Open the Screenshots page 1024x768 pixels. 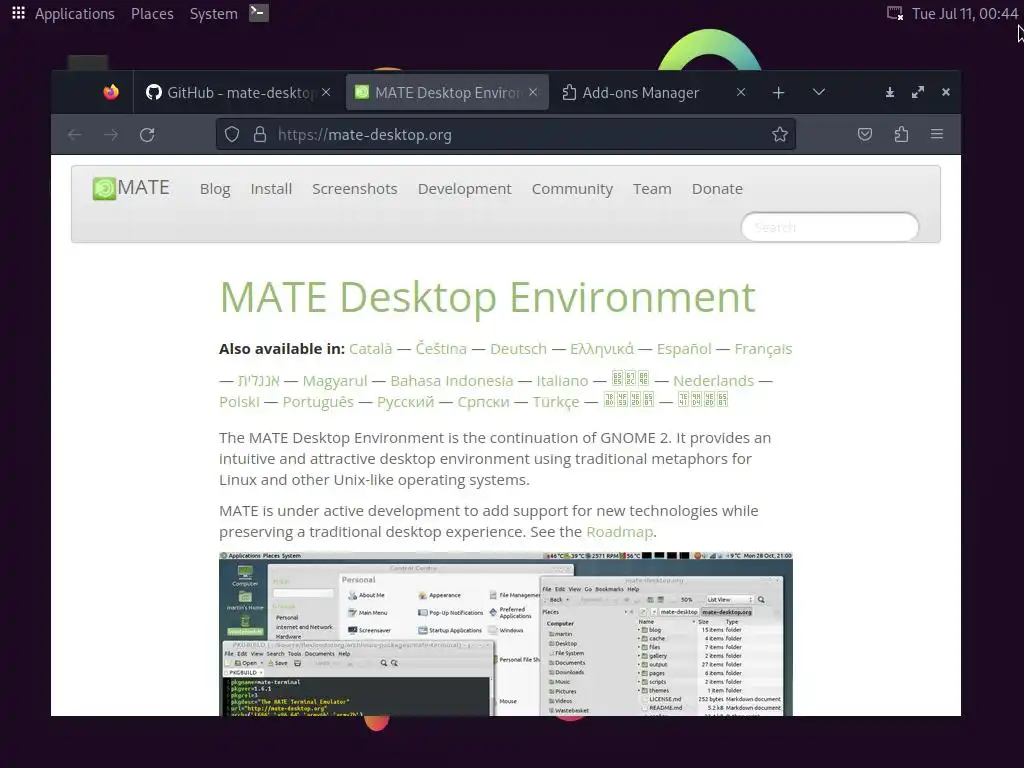tap(355, 189)
